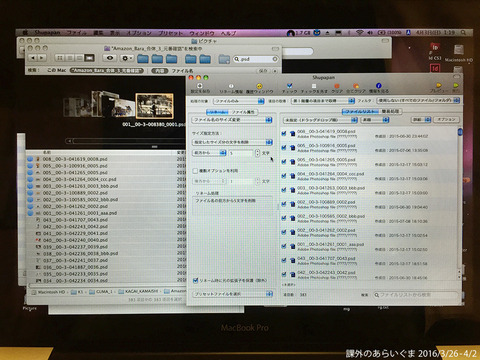Switch Finder to Cover Flow view

click(89, 58)
